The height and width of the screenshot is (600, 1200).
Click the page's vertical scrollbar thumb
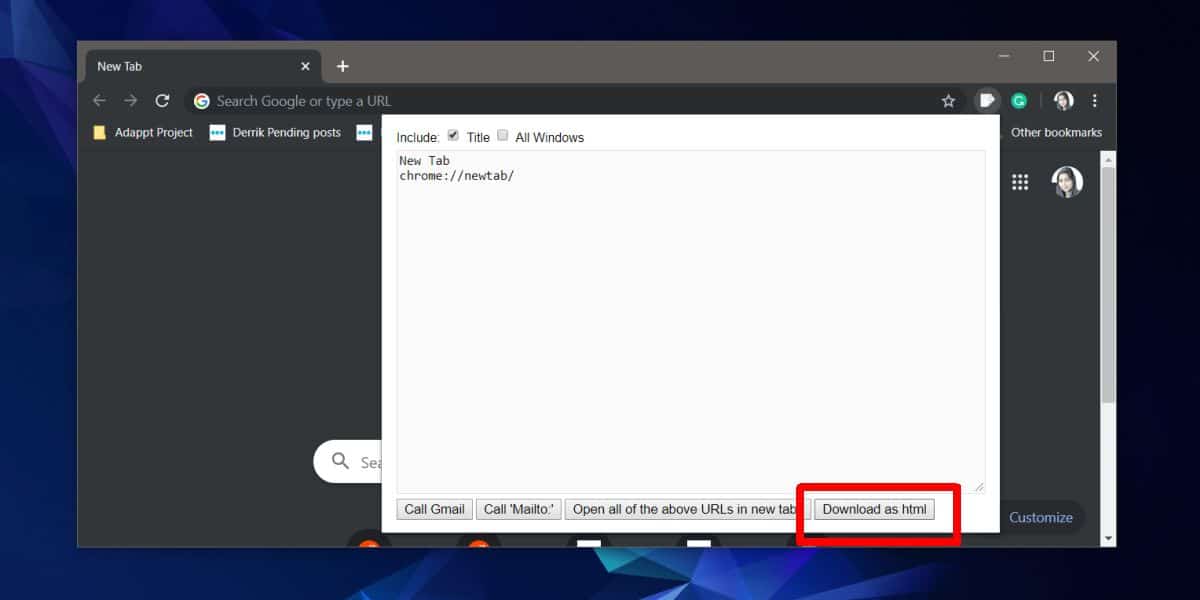coord(1107,285)
